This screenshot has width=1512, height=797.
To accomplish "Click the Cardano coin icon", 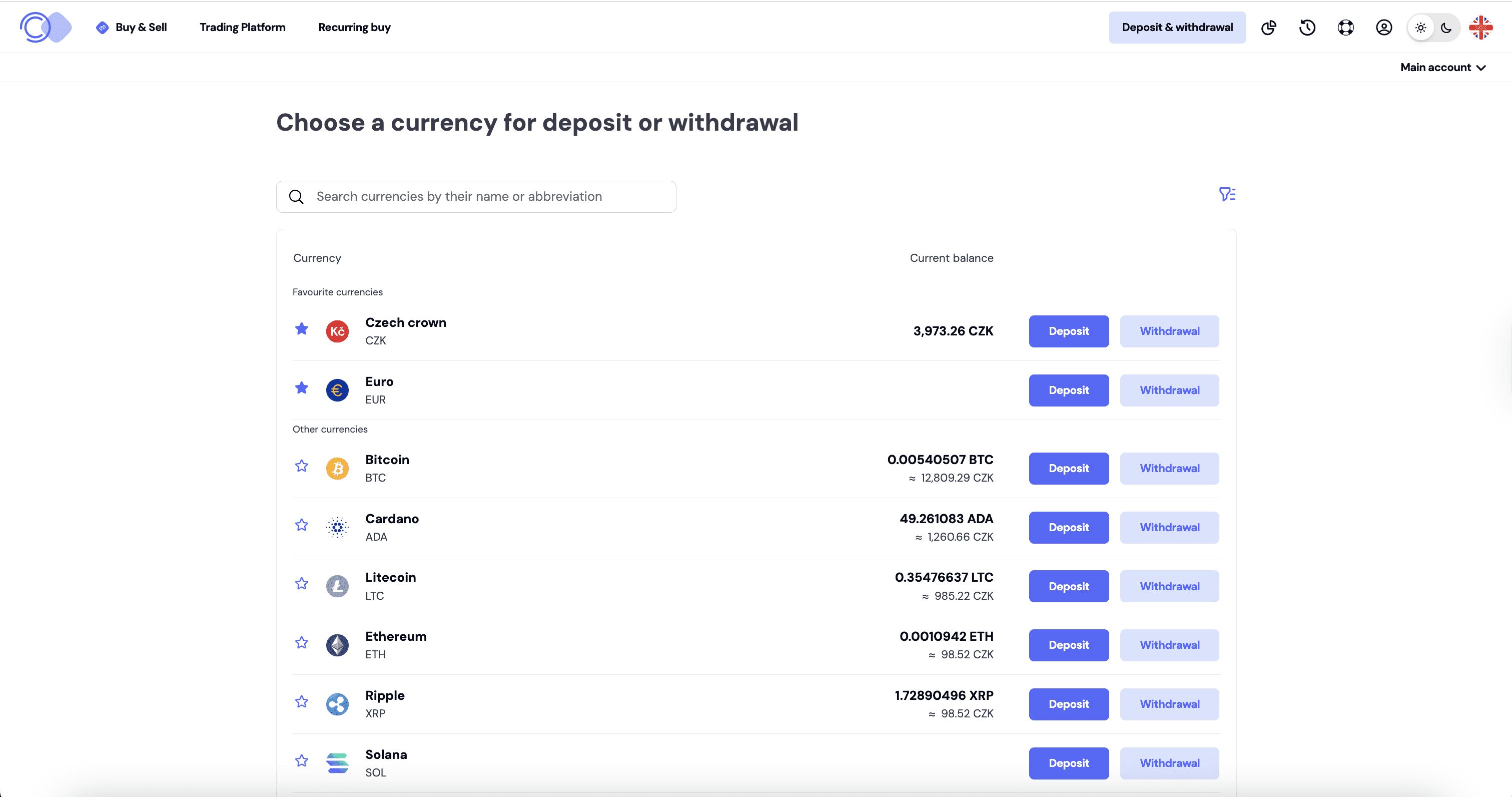I will click(338, 528).
